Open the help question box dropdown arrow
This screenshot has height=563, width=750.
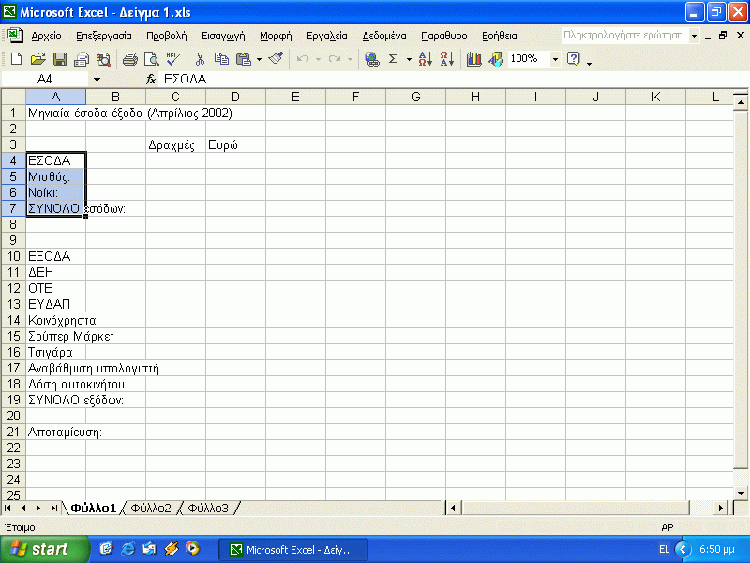point(694,36)
